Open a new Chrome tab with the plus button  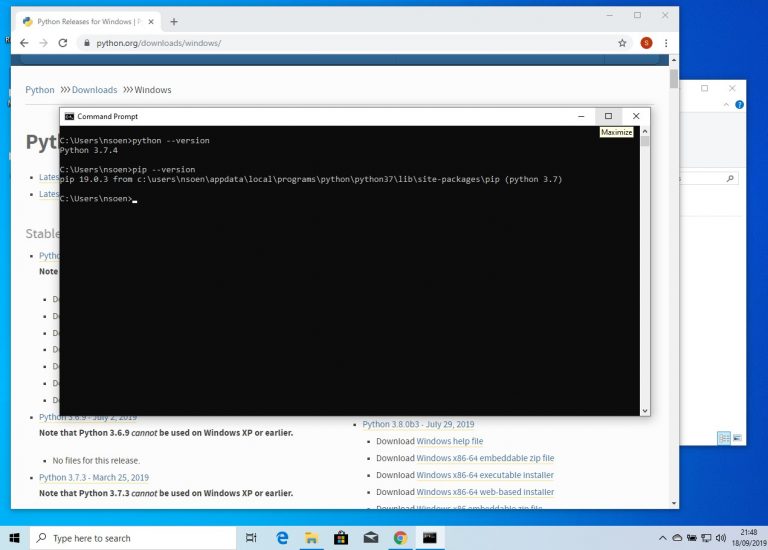click(x=174, y=21)
